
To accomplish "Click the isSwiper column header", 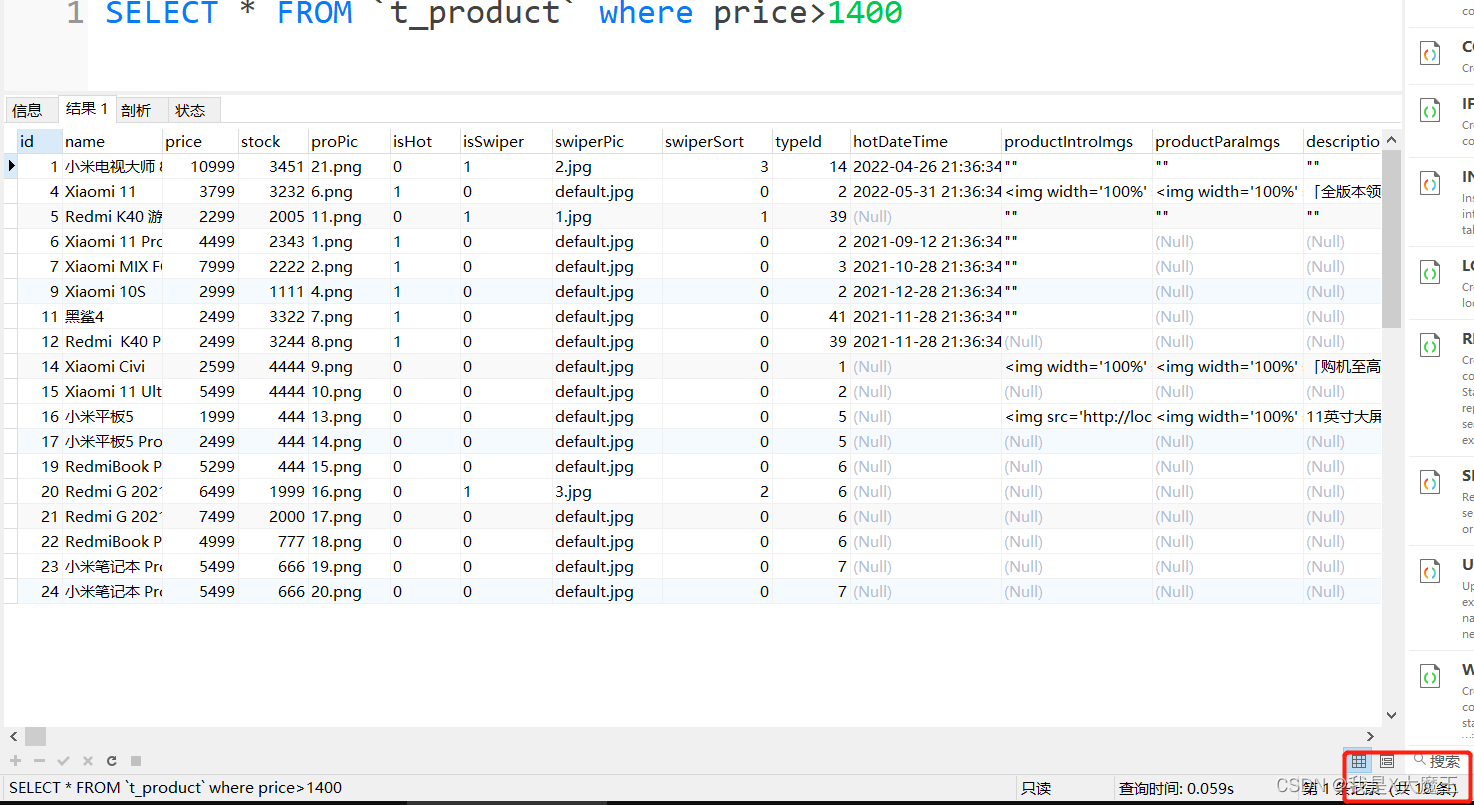I will coord(506,141).
